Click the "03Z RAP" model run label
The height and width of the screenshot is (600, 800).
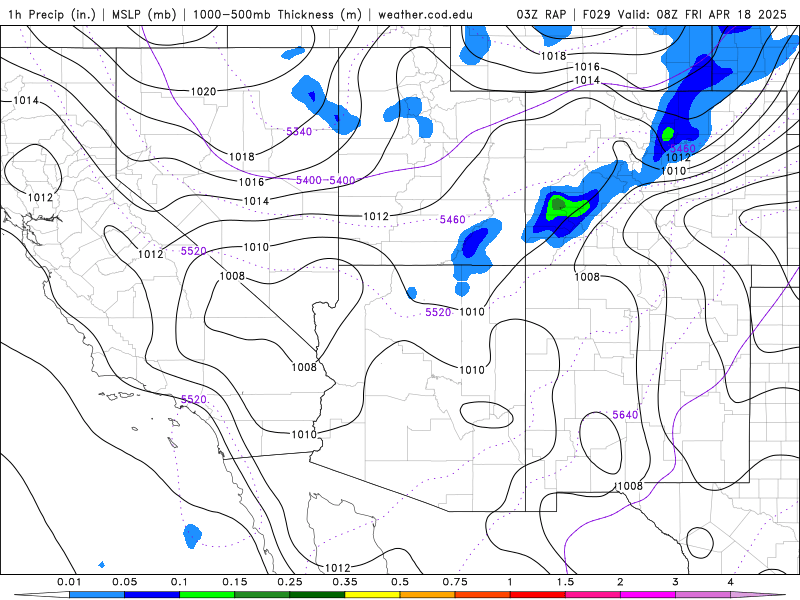tap(541, 14)
